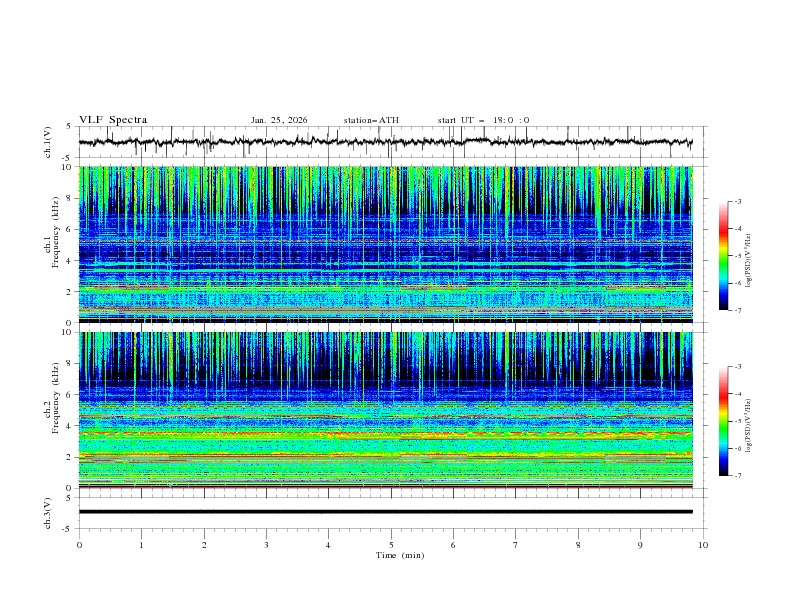Click the "start UT = 18:0 :0" text
The image size is (792, 612).
pos(483,120)
